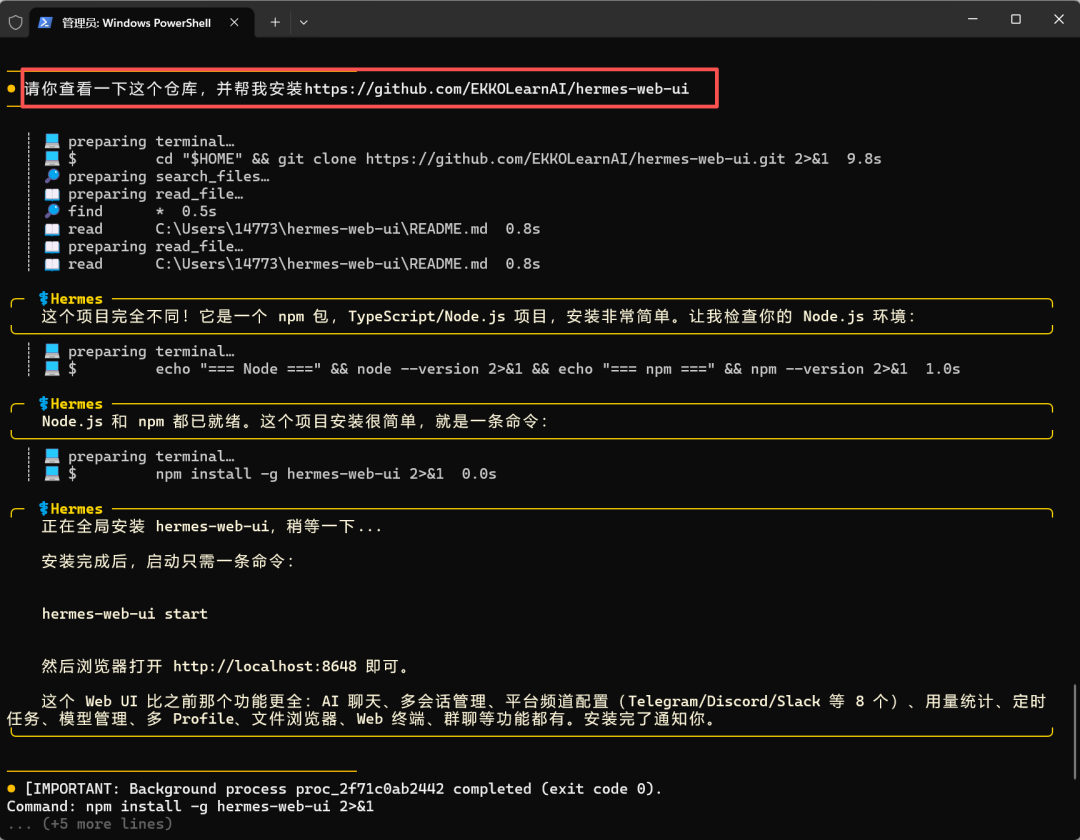Click the github.com/EKKOLearnAI/hermes-web-ui URL in prompt
This screenshot has height=840, width=1080.
(x=497, y=89)
